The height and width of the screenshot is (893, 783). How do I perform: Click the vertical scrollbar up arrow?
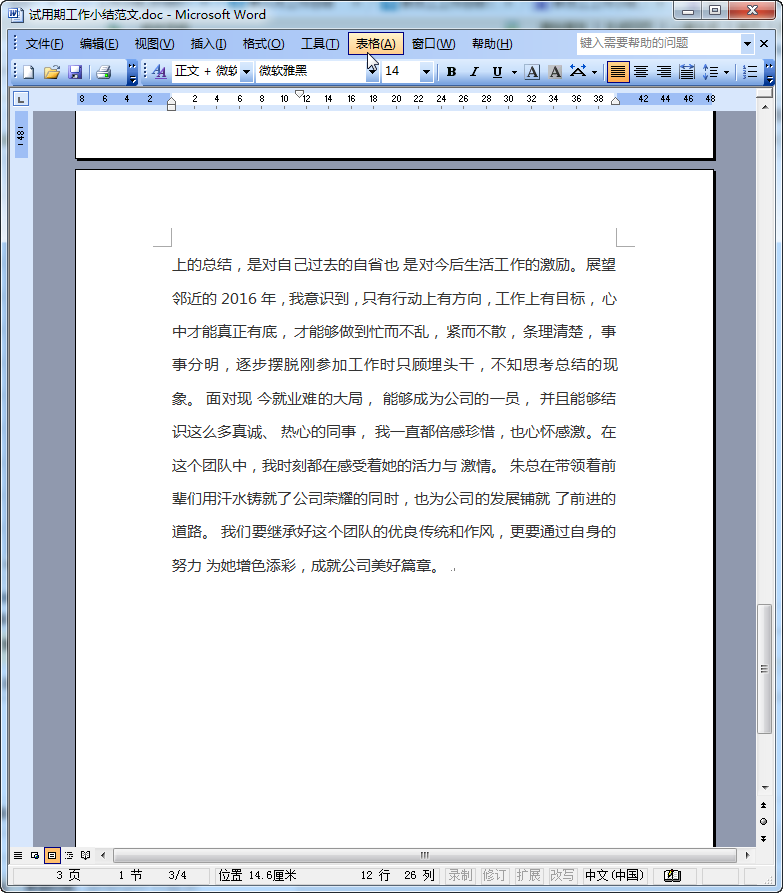(765, 107)
